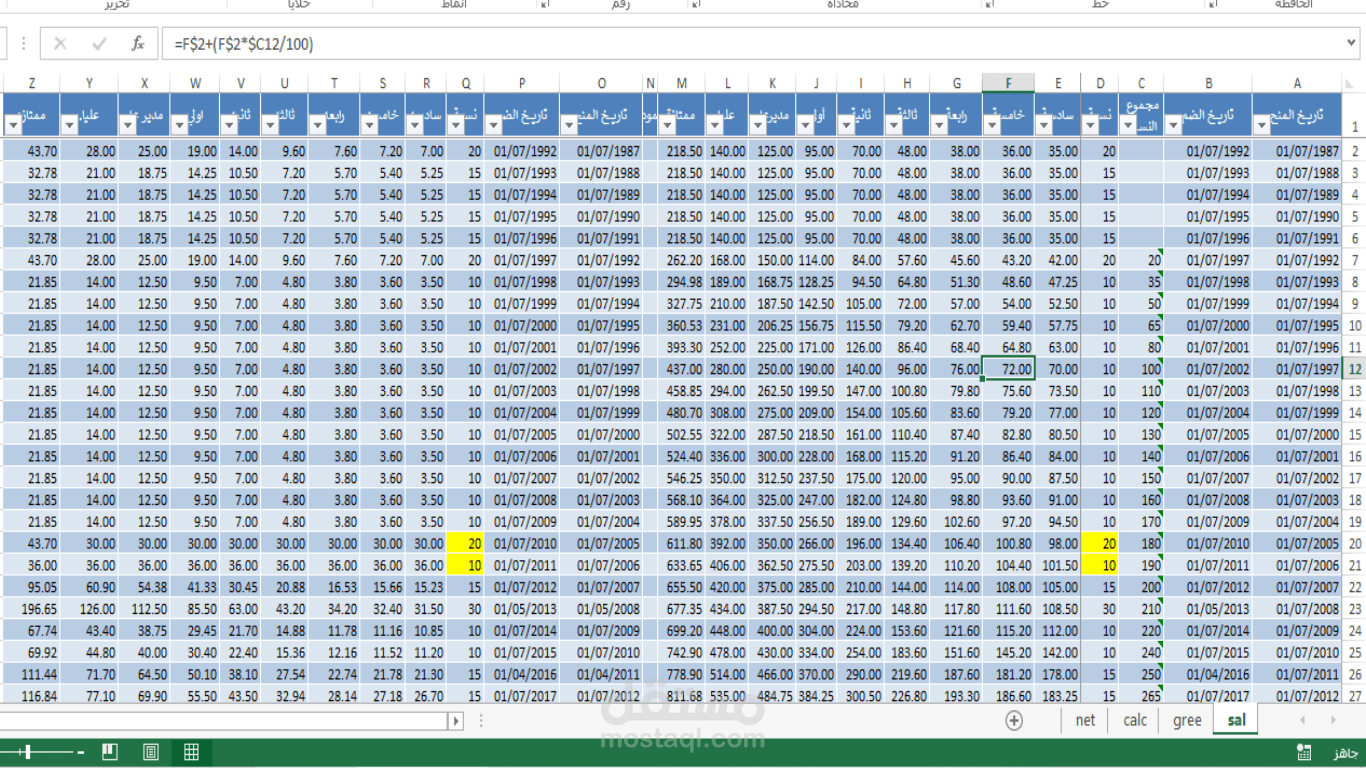This screenshot has height=768, width=1366.
Task: Open filter dropdown in column O header
Action: [570, 126]
